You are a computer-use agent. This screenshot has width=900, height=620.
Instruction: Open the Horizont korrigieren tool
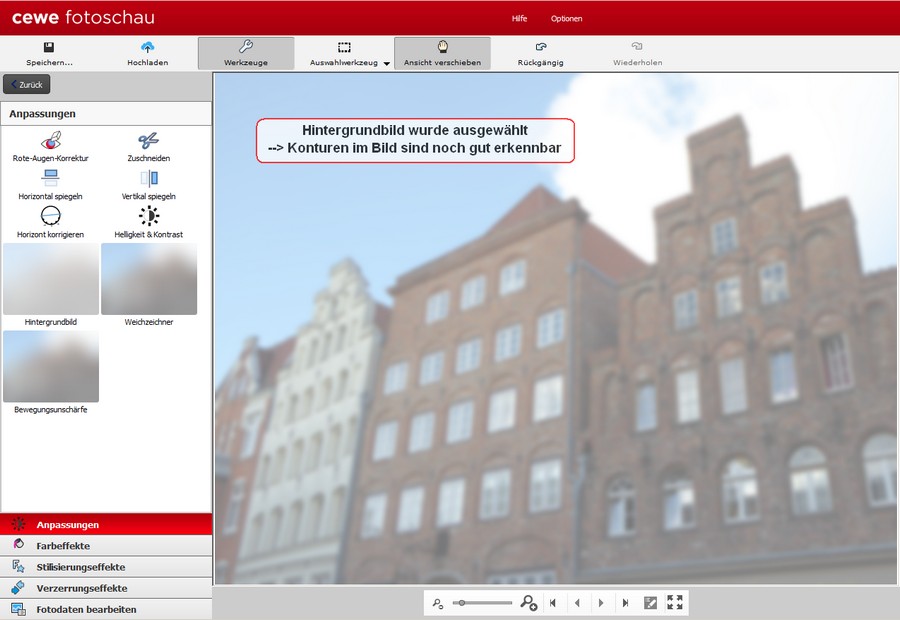(x=51, y=215)
